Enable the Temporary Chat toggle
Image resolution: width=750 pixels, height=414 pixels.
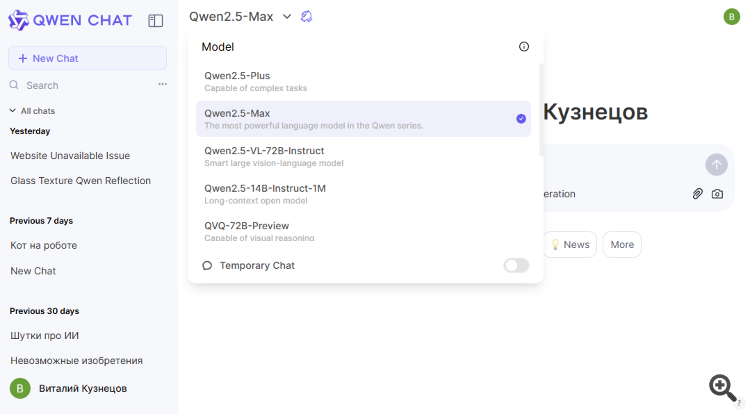pyautogui.click(x=516, y=265)
